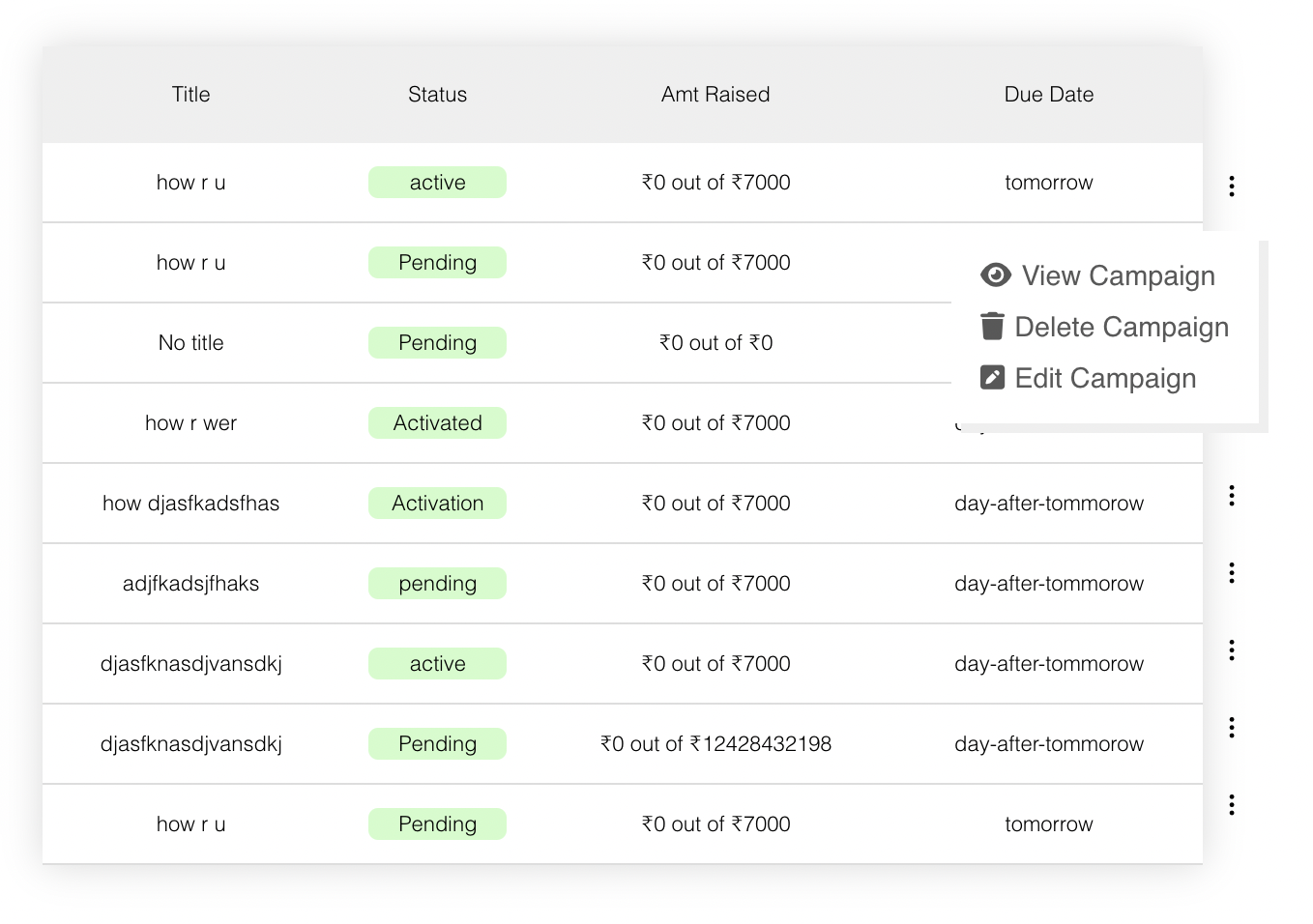The image size is (1313, 924).
Task: Click the Activation status badge
Action: point(437,503)
